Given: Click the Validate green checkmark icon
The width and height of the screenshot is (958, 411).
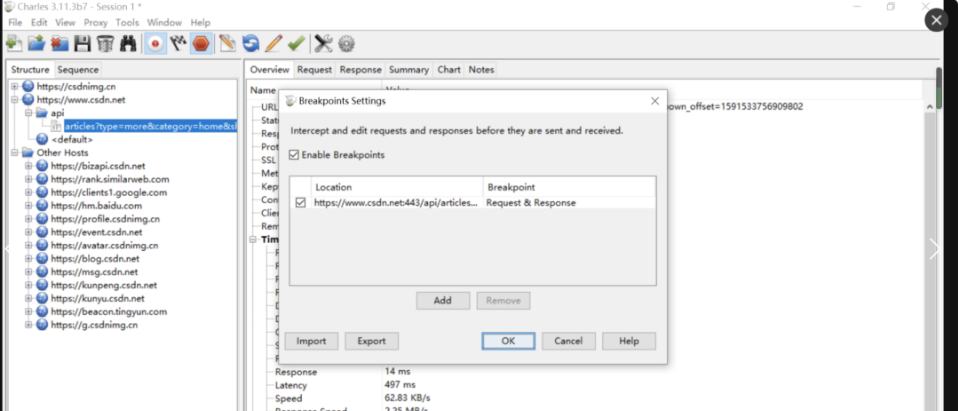Looking at the screenshot, I should 296,44.
